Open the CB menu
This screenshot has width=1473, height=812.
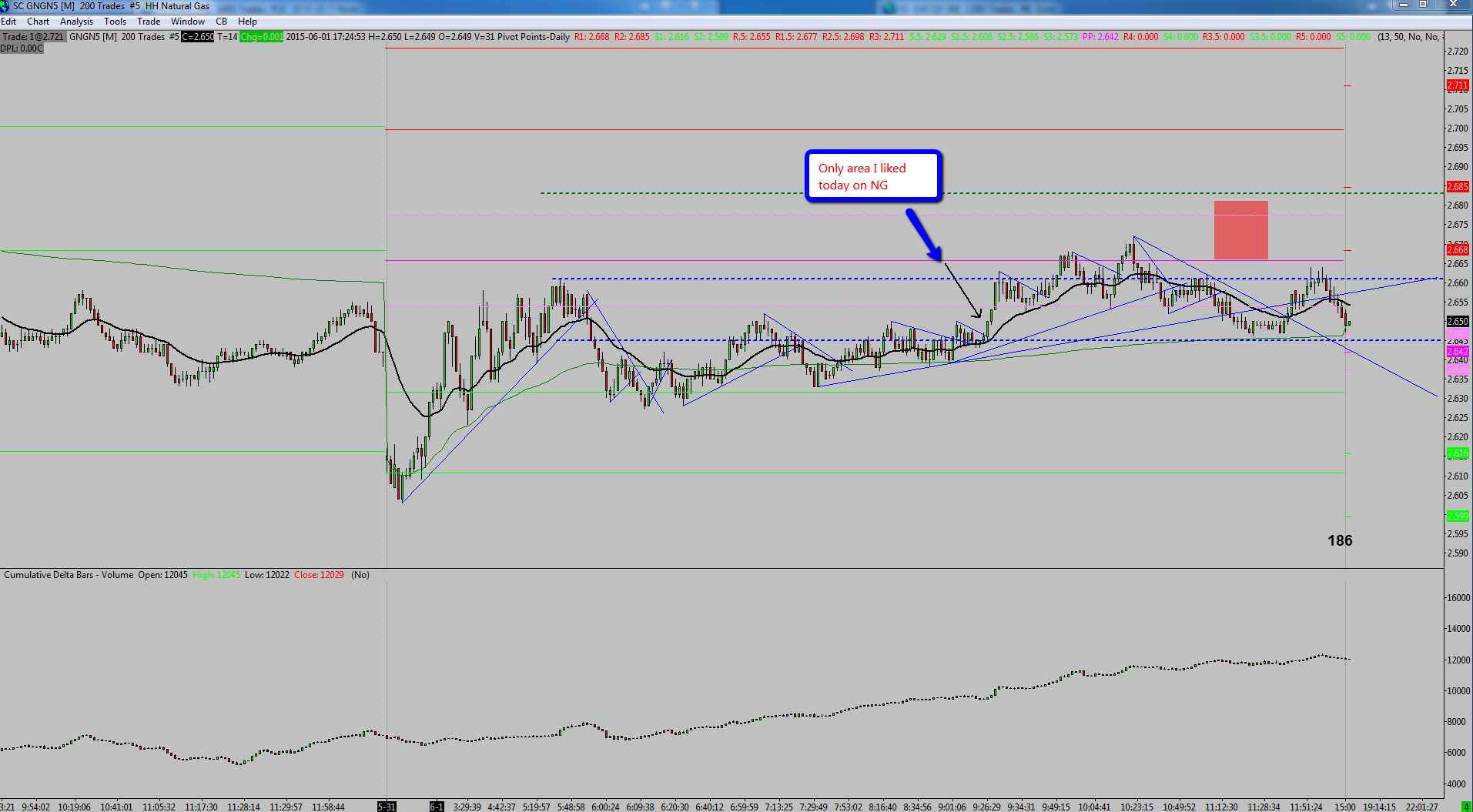click(x=222, y=22)
